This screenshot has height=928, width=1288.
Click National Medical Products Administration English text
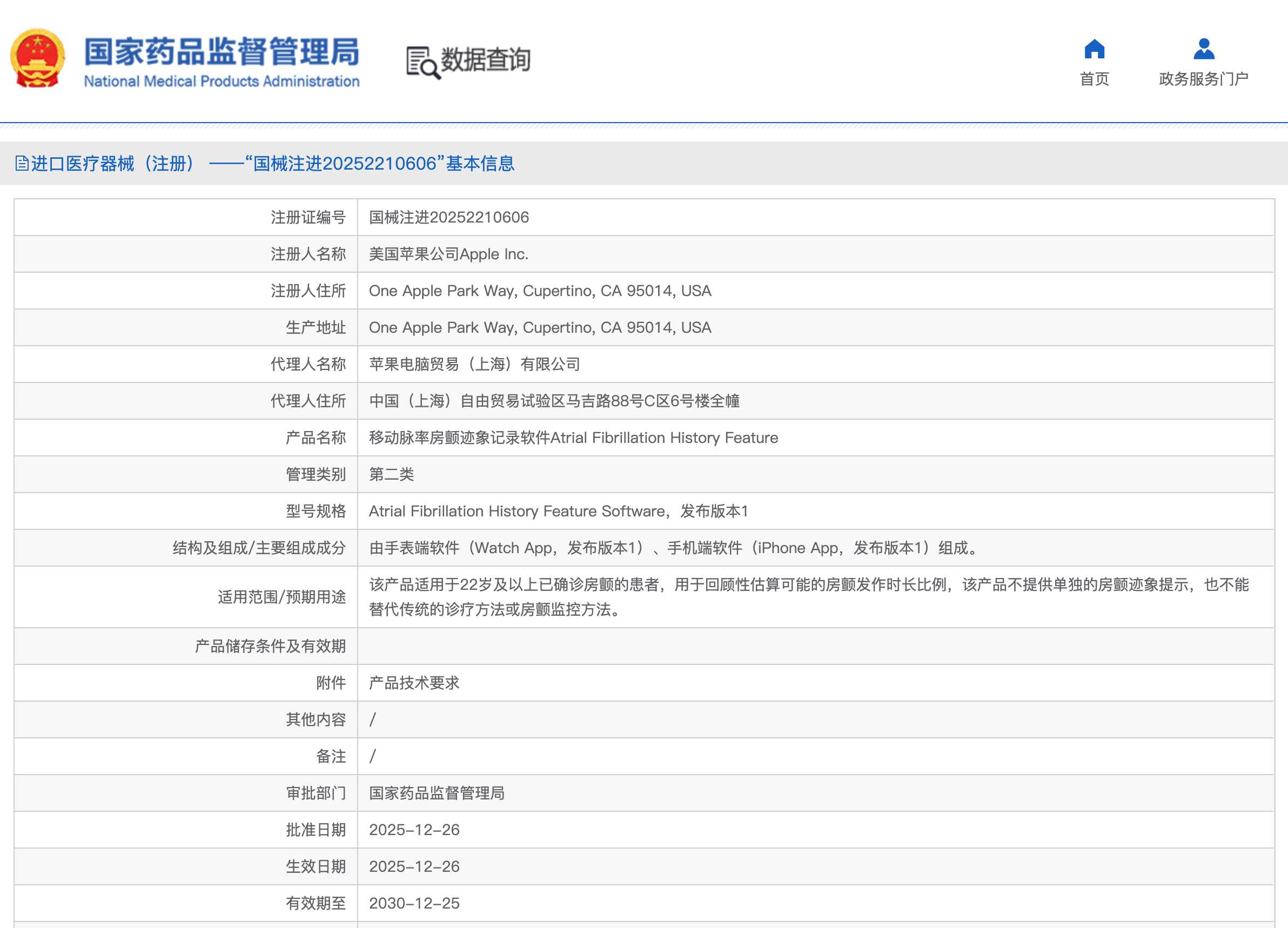coord(222,82)
